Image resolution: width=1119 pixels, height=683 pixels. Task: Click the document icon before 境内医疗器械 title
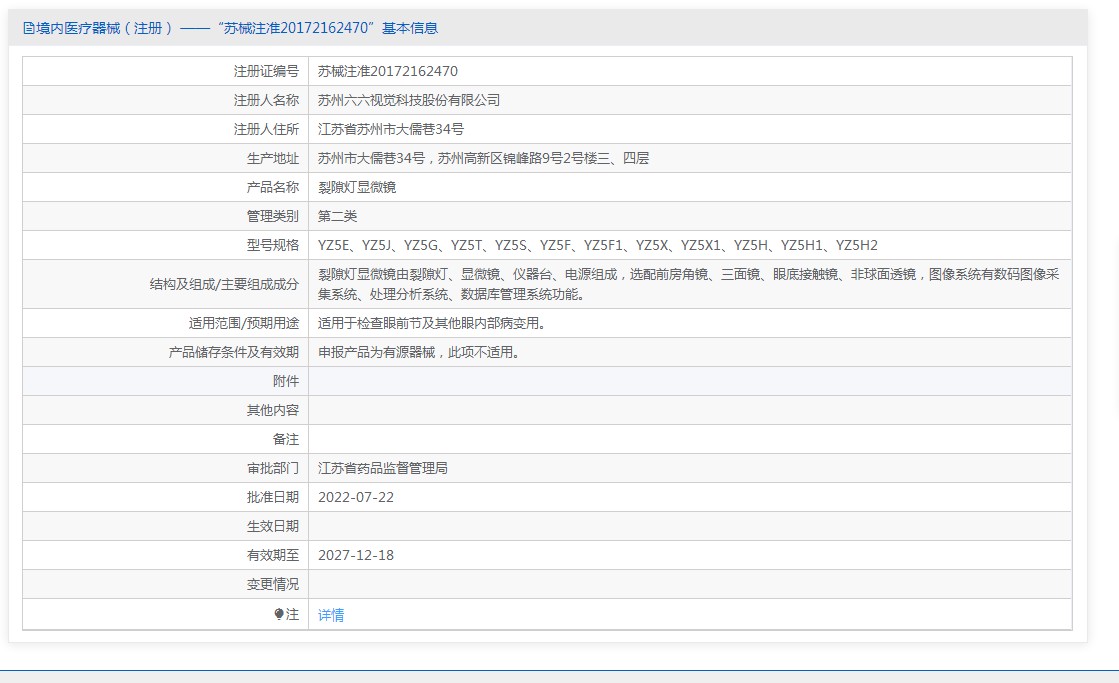tap(29, 28)
